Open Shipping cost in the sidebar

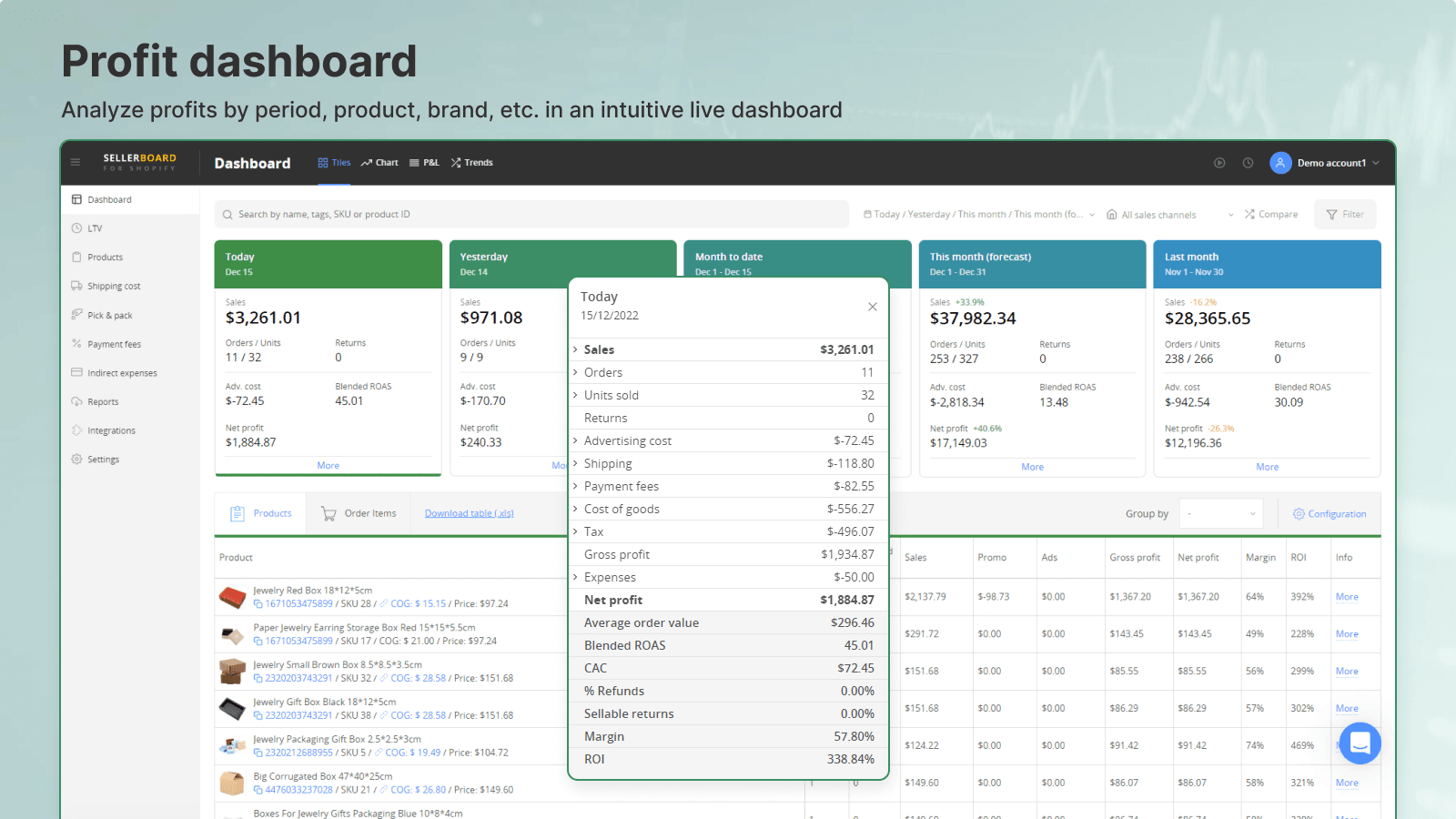click(x=114, y=287)
